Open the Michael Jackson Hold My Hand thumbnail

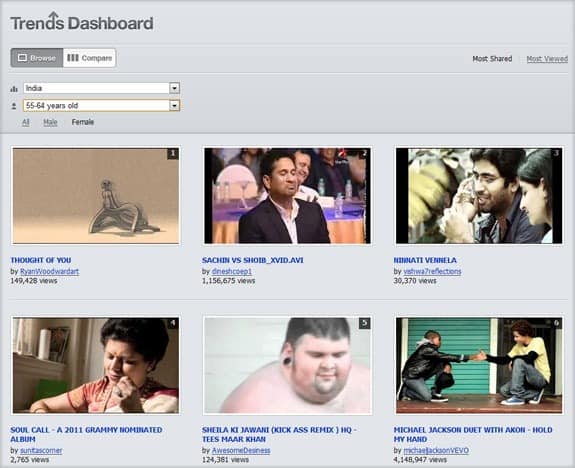(x=479, y=365)
